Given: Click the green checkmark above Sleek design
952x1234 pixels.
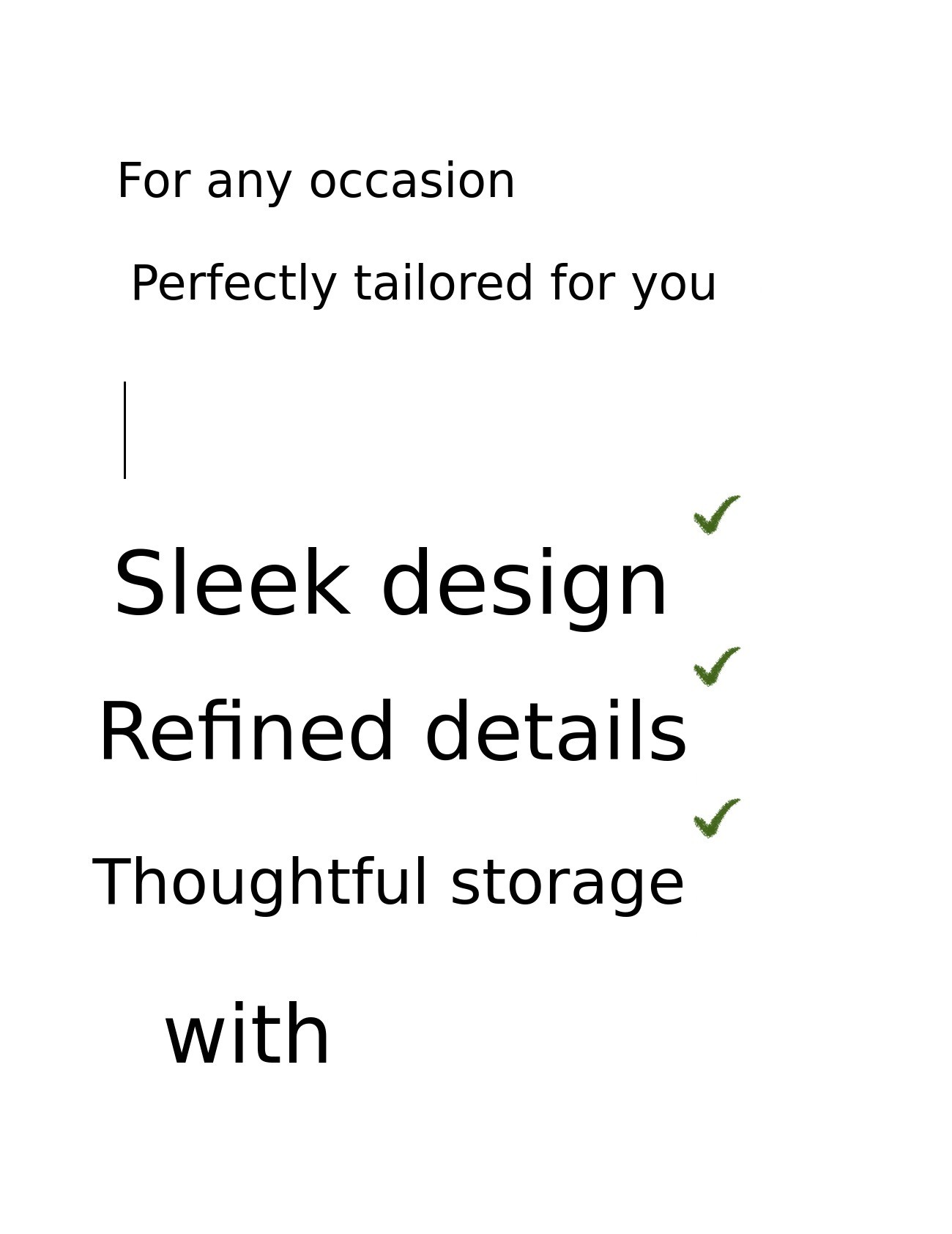Looking at the screenshot, I should tap(715, 515).
